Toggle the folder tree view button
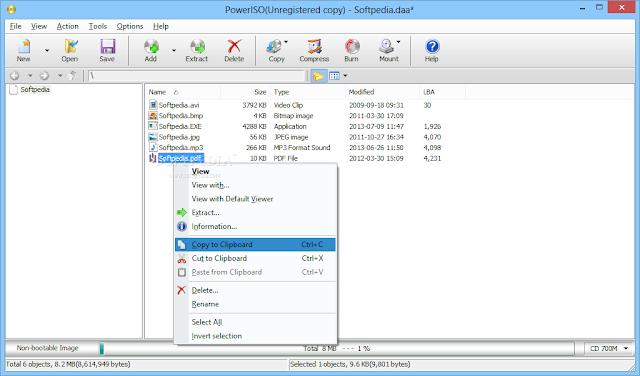Viewport: 640px width, 376px height. (318, 76)
